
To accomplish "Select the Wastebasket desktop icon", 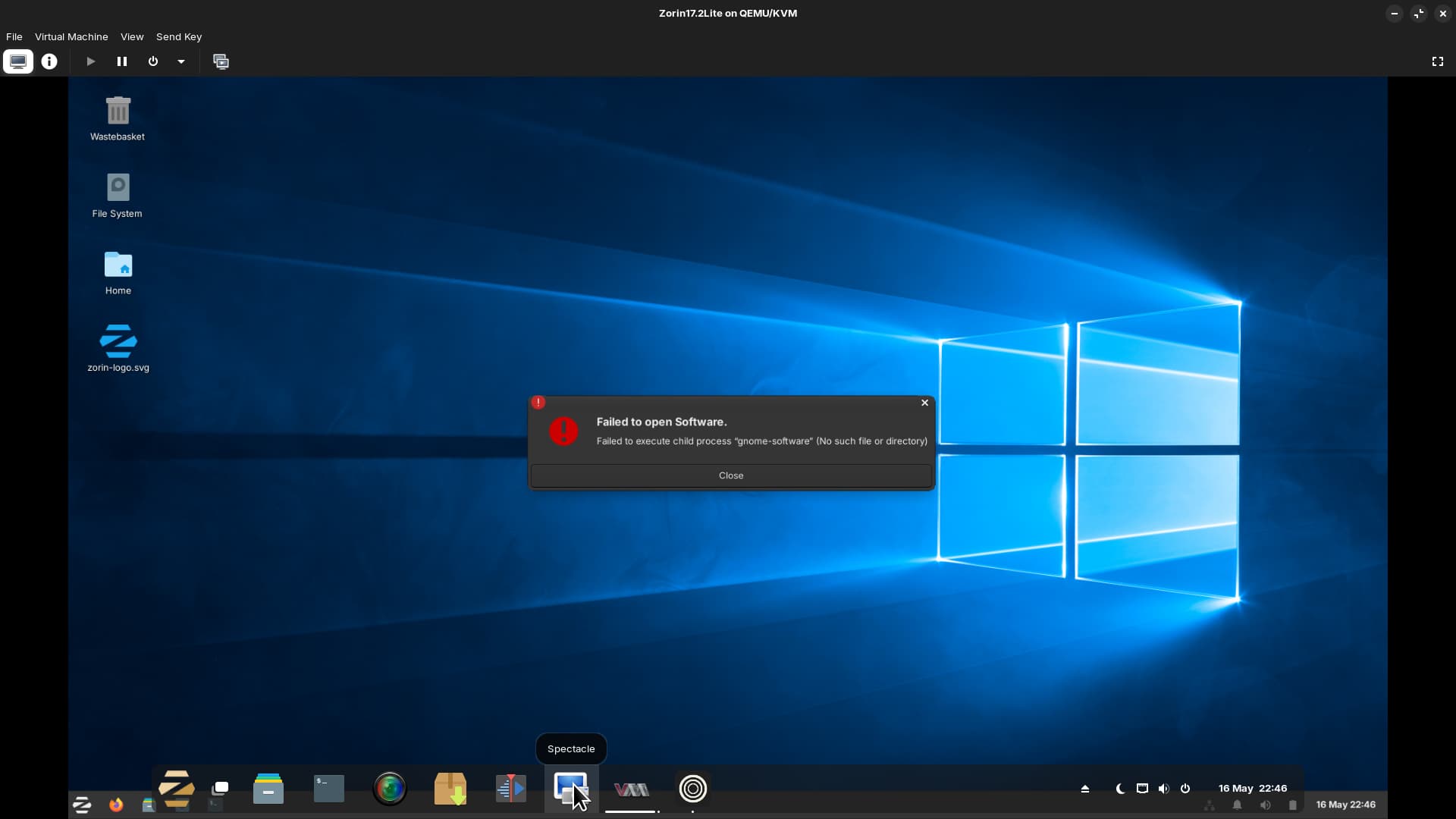I will click(118, 118).
